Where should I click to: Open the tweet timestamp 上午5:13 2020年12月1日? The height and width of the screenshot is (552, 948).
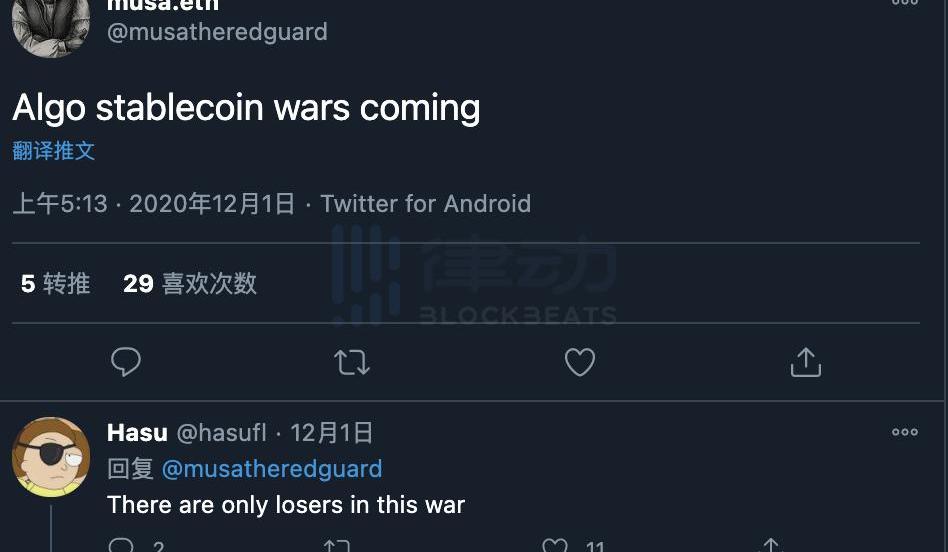pyautogui.click(x=154, y=204)
